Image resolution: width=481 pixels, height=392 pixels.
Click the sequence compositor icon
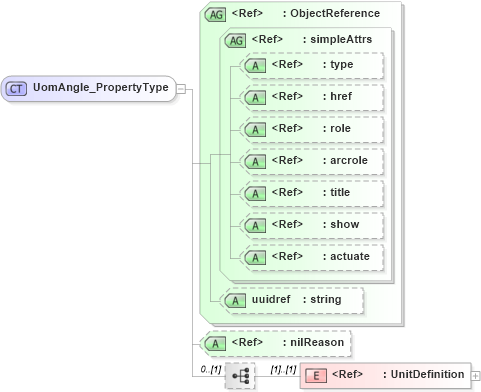point(240,376)
